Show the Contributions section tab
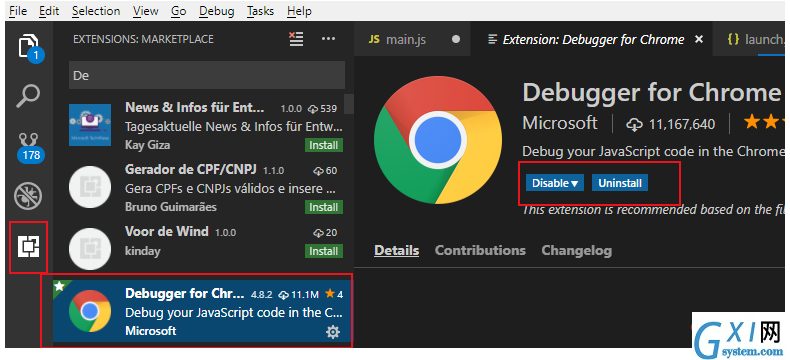Image resolution: width=790 pixels, height=360 pixels. coord(480,250)
